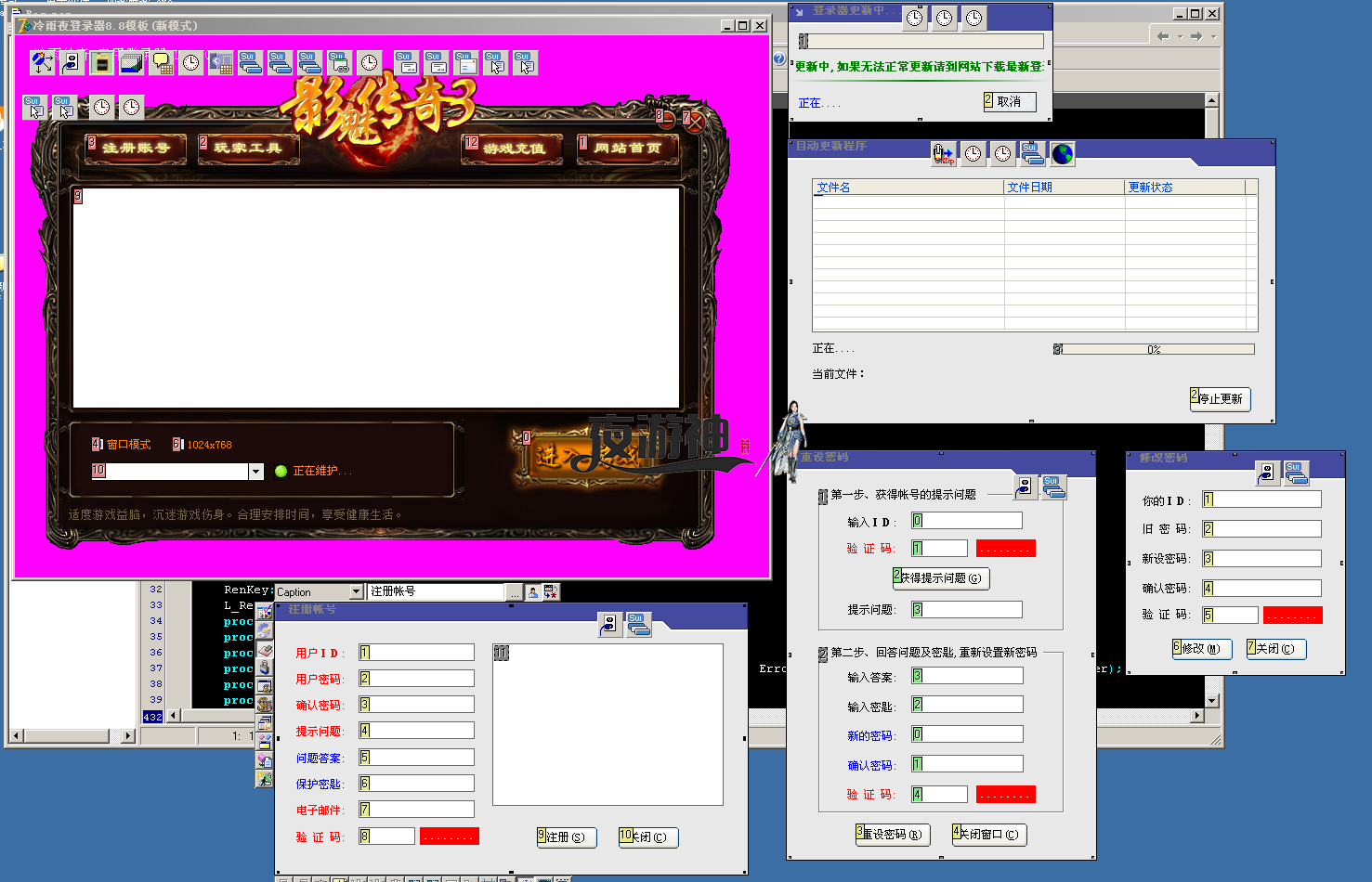Open the forward-history dropdown arrow in rear window
1372x882 pixels.
coord(1213,37)
